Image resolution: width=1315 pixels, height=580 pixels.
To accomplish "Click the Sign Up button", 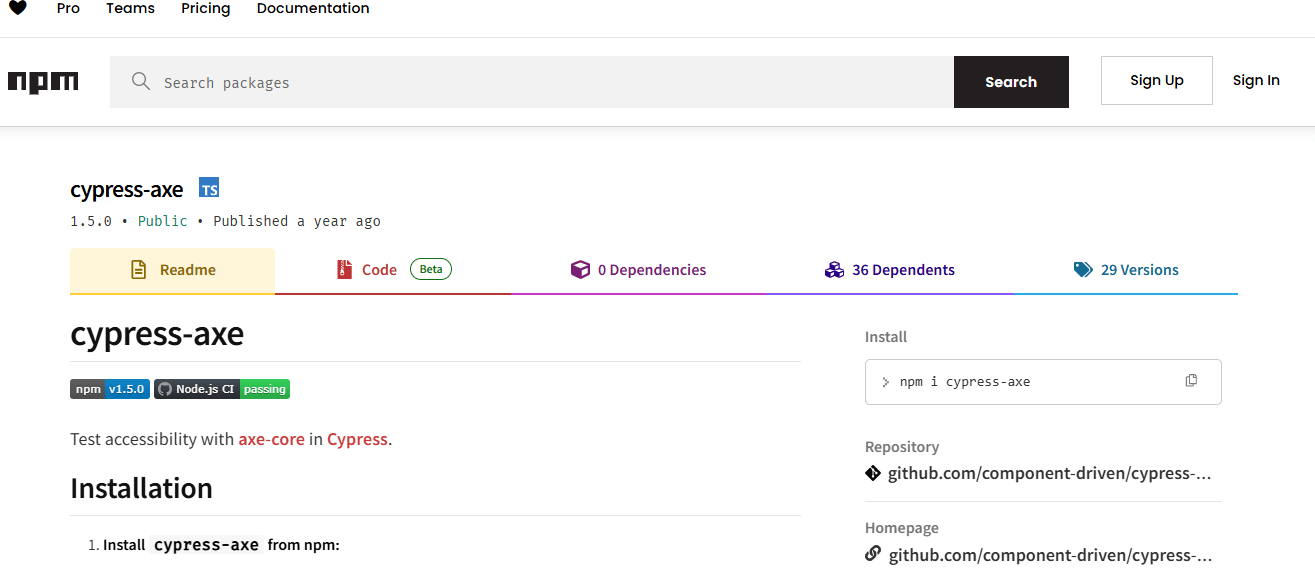I will click(1156, 80).
